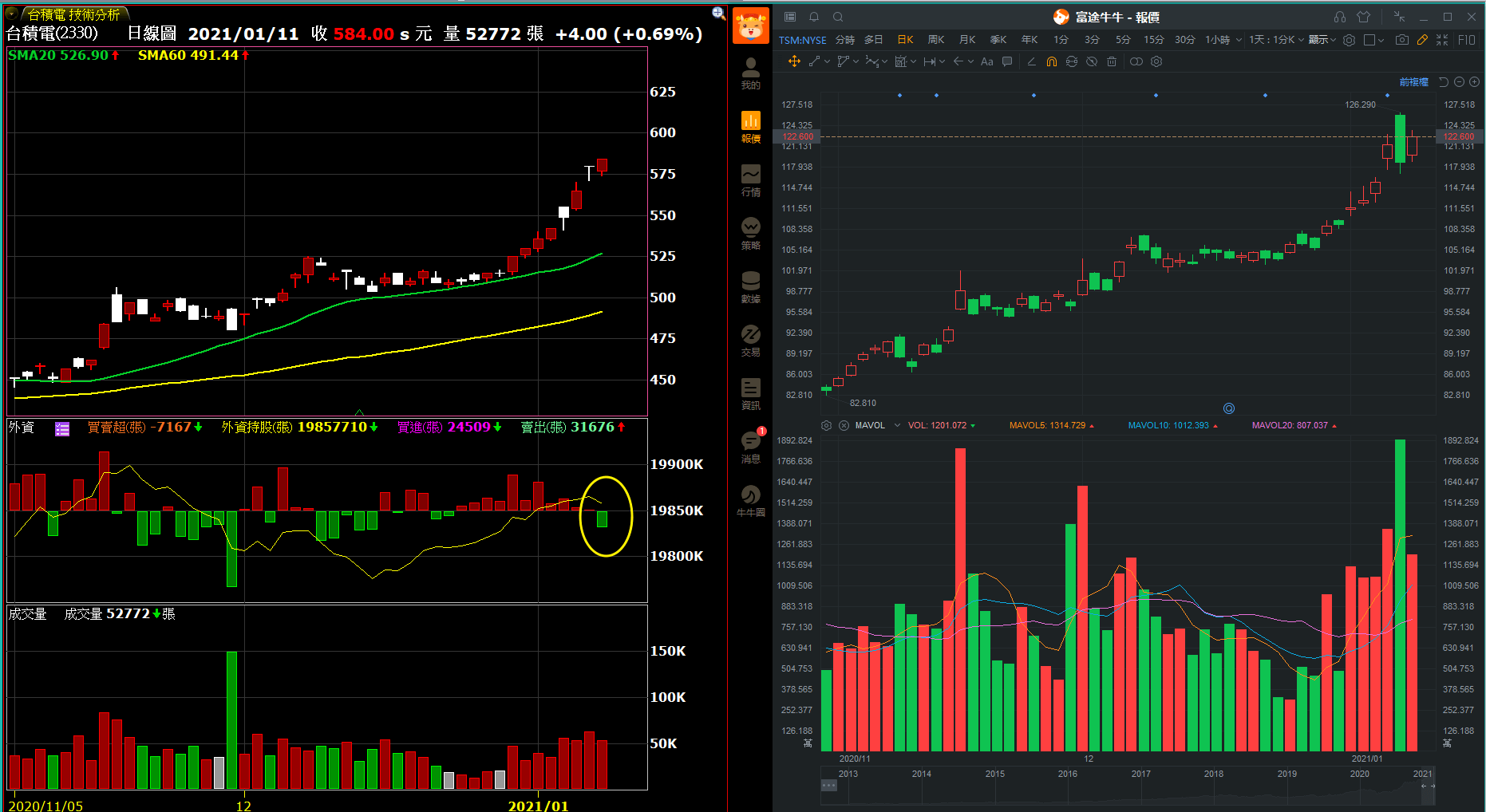Viewport: 1486px width, 812px height.
Task: Select the measurement ruler chart tool
Action: coord(901,61)
